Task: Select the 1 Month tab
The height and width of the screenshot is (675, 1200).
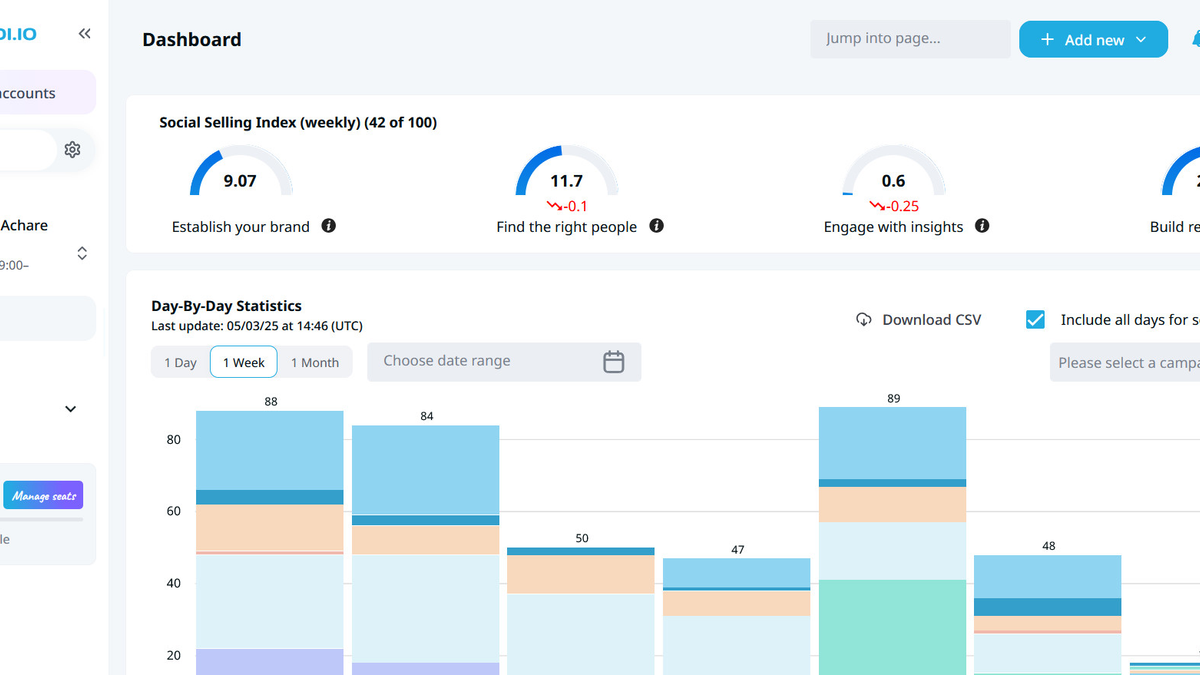Action: [x=315, y=362]
